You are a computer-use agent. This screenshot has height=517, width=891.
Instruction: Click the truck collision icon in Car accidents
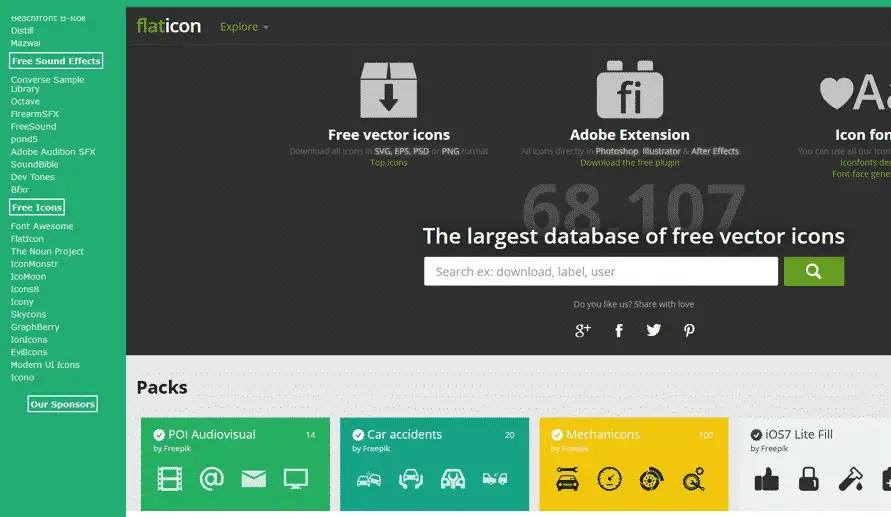tap(495, 480)
